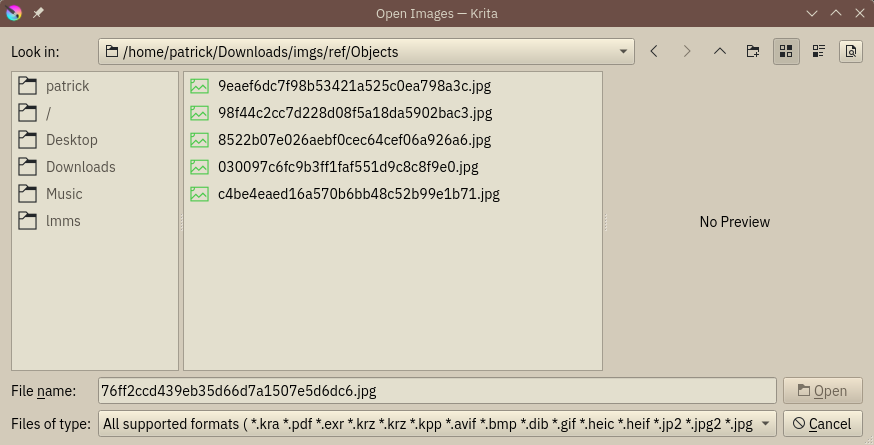The image size is (874, 445).
Task: Click folder icon beside patrick
Action: (27, 85)
